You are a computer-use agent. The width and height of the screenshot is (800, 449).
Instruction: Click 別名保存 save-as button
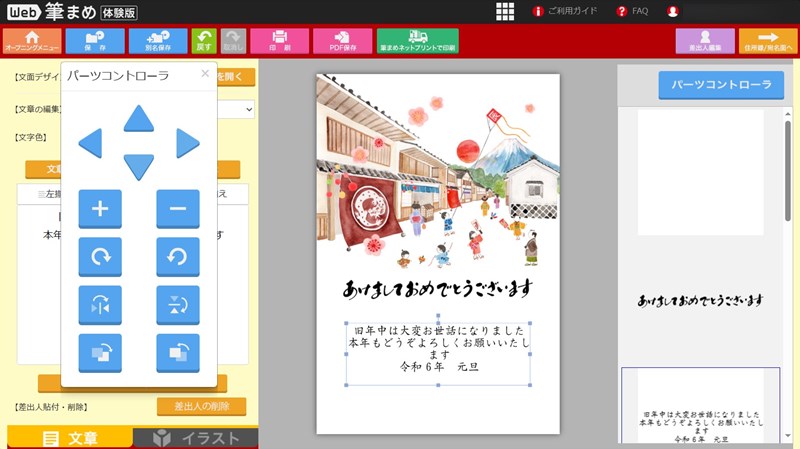pyautogui.click(x=158, y=41)
